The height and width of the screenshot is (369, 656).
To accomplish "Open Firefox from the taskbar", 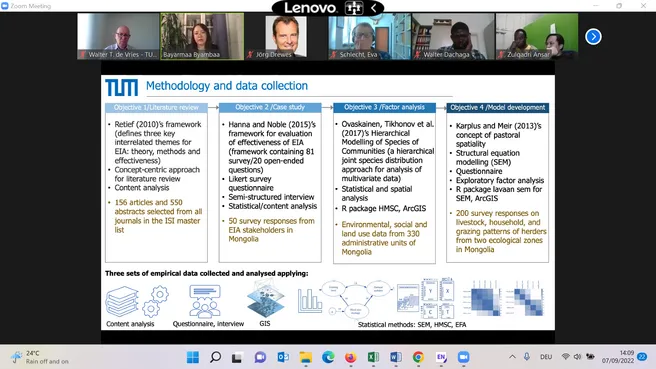I will [x=351, y=357].
